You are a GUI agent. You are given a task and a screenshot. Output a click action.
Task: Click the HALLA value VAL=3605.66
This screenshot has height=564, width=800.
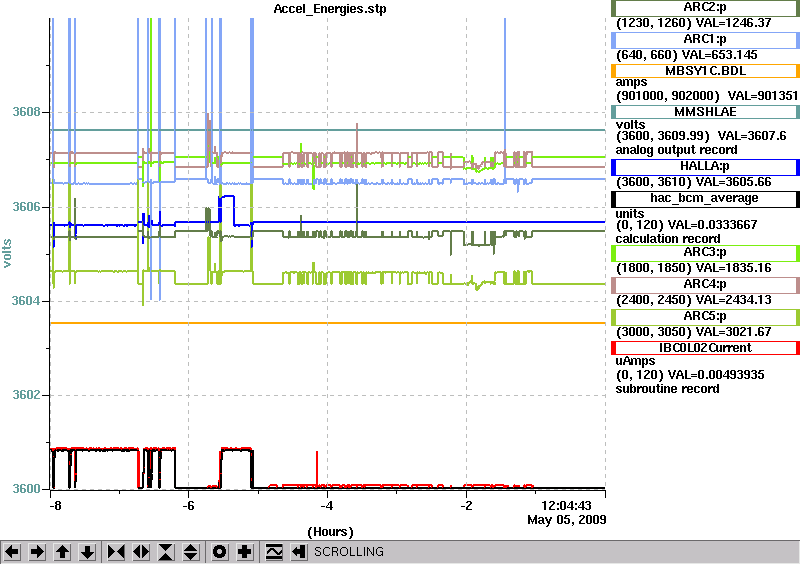tap(734, 182)
